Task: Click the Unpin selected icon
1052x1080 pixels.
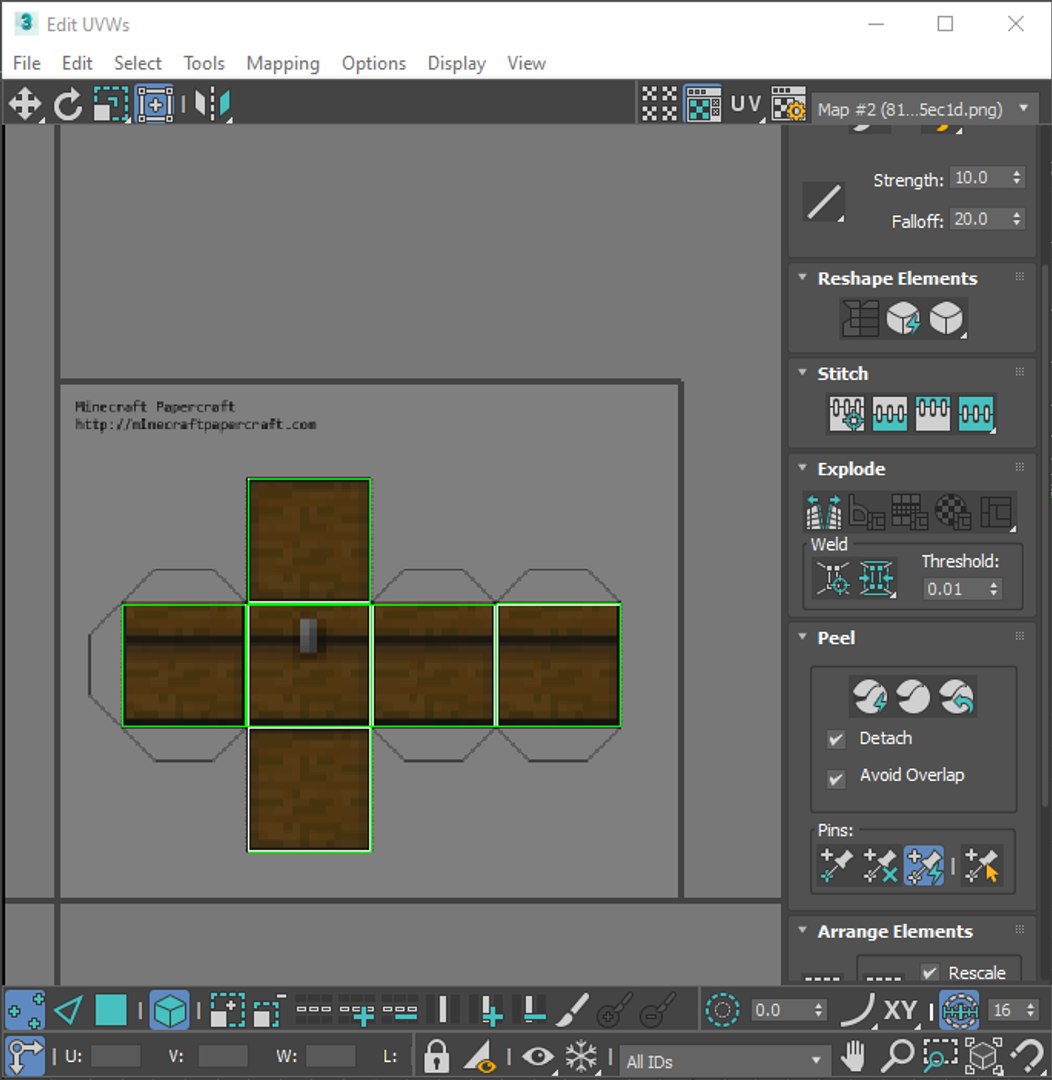Action: [880, 866]
